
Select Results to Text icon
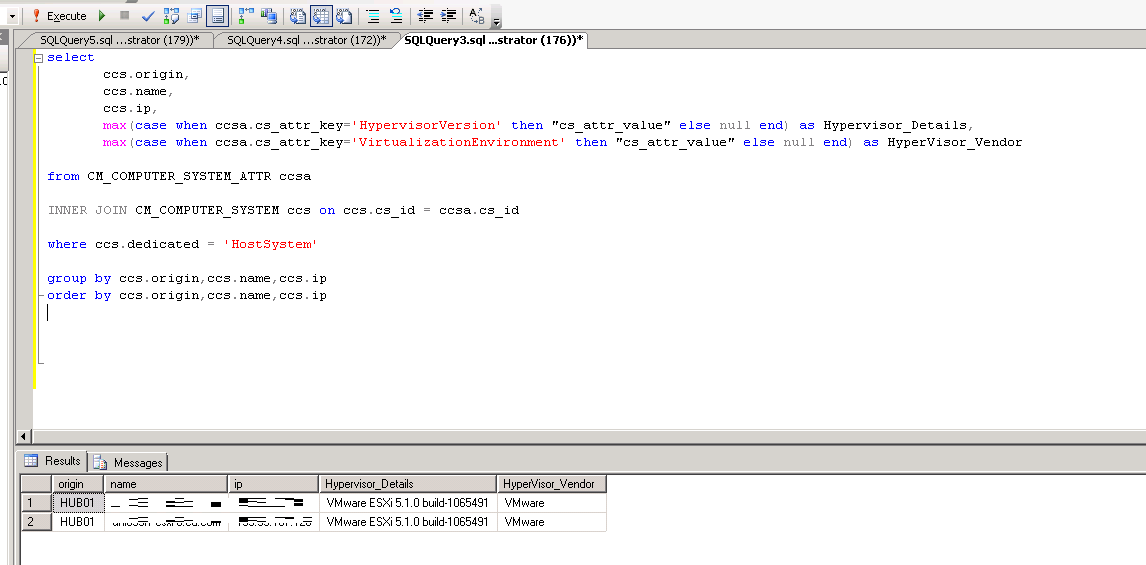(298, 15)
